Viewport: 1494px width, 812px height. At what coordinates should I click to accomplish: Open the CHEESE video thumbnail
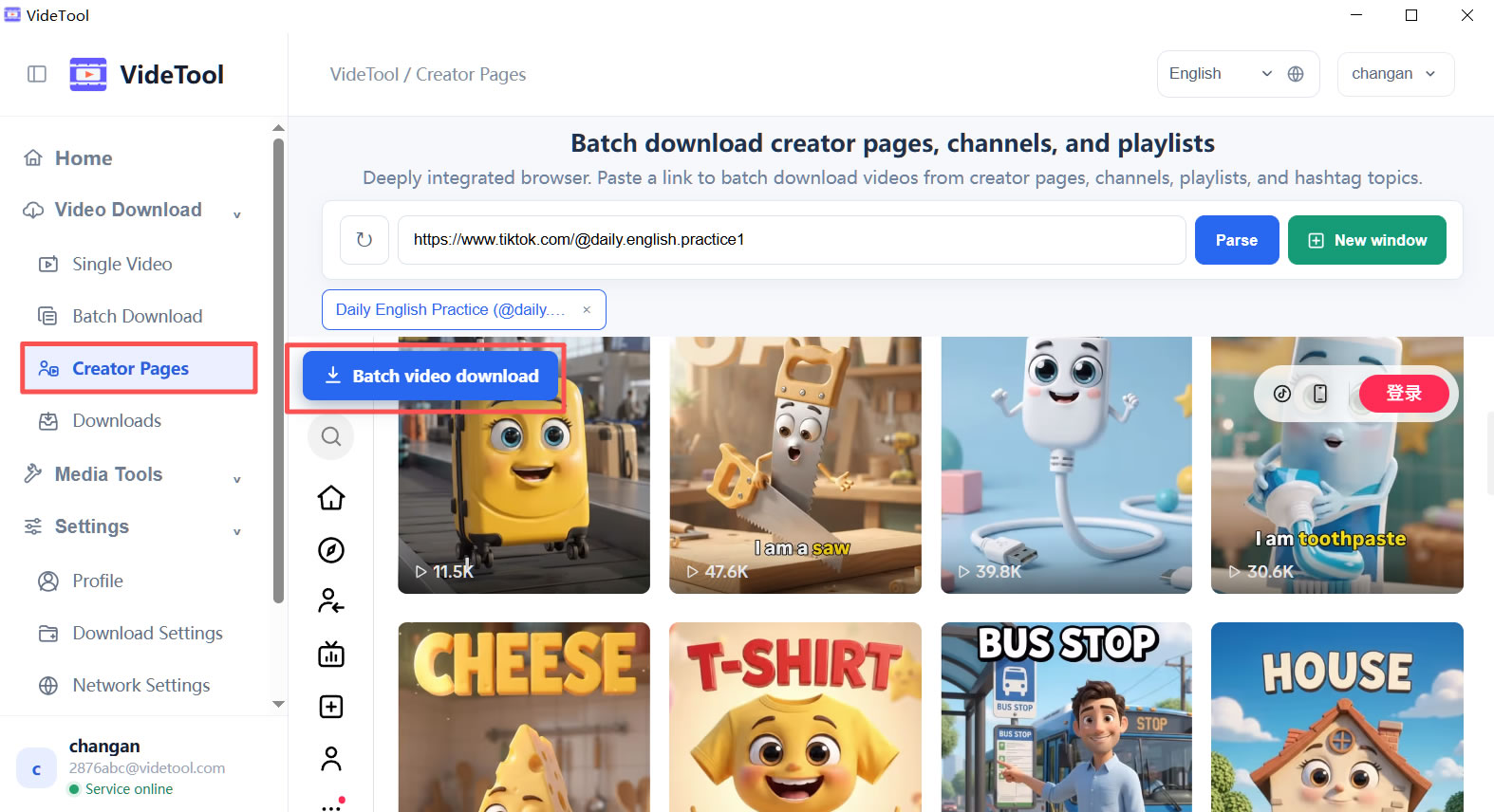(x=524, y=717)
